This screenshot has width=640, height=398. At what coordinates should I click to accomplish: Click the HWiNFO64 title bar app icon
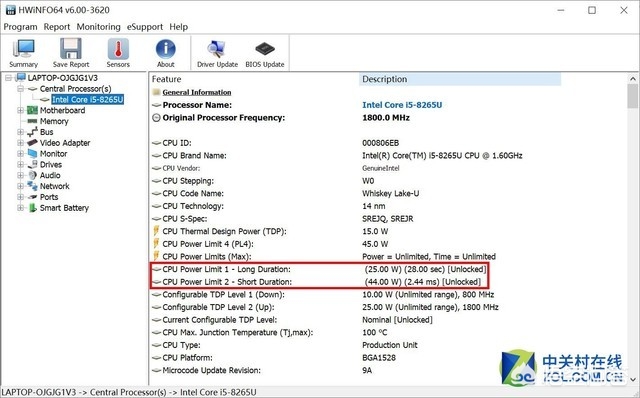click(10, 10)
